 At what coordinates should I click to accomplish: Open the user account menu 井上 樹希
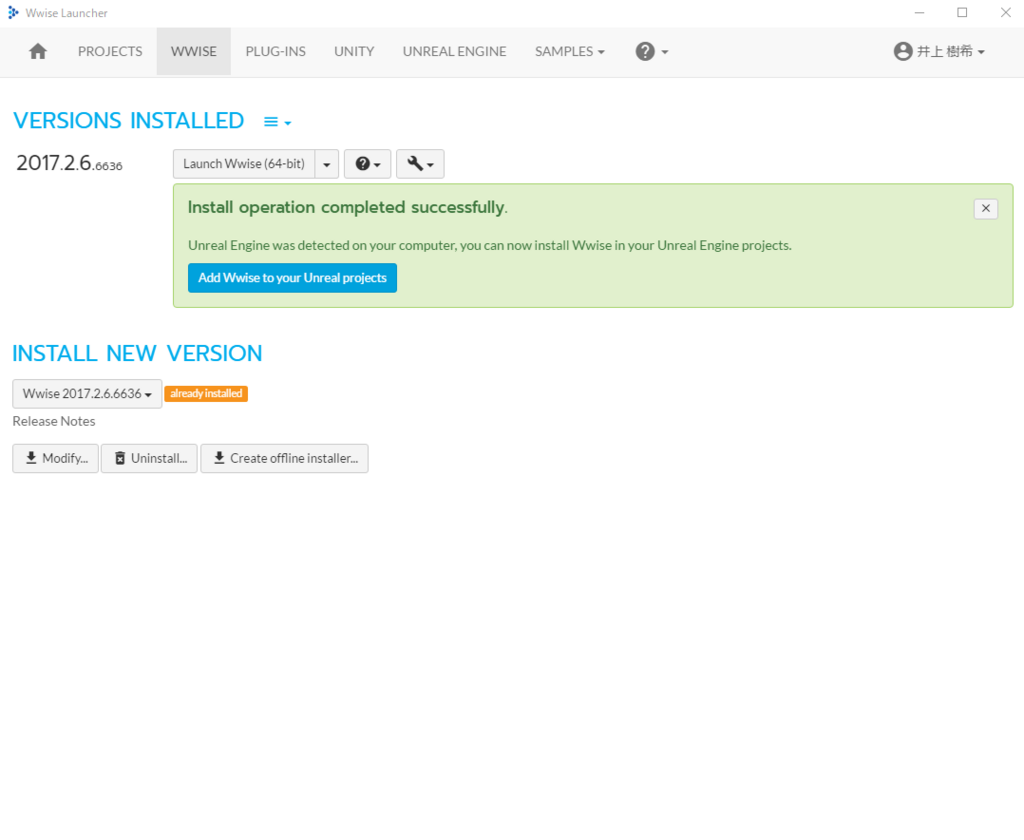point(938,52)
